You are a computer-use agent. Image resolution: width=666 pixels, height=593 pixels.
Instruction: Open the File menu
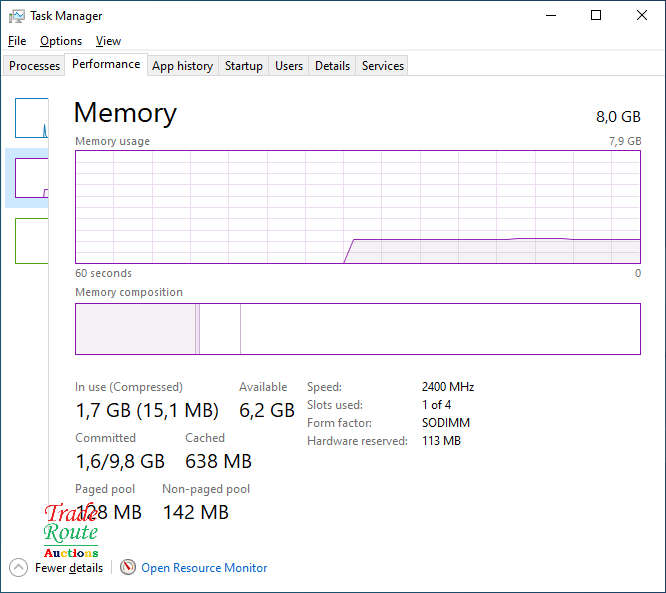[x=17, y=41]
